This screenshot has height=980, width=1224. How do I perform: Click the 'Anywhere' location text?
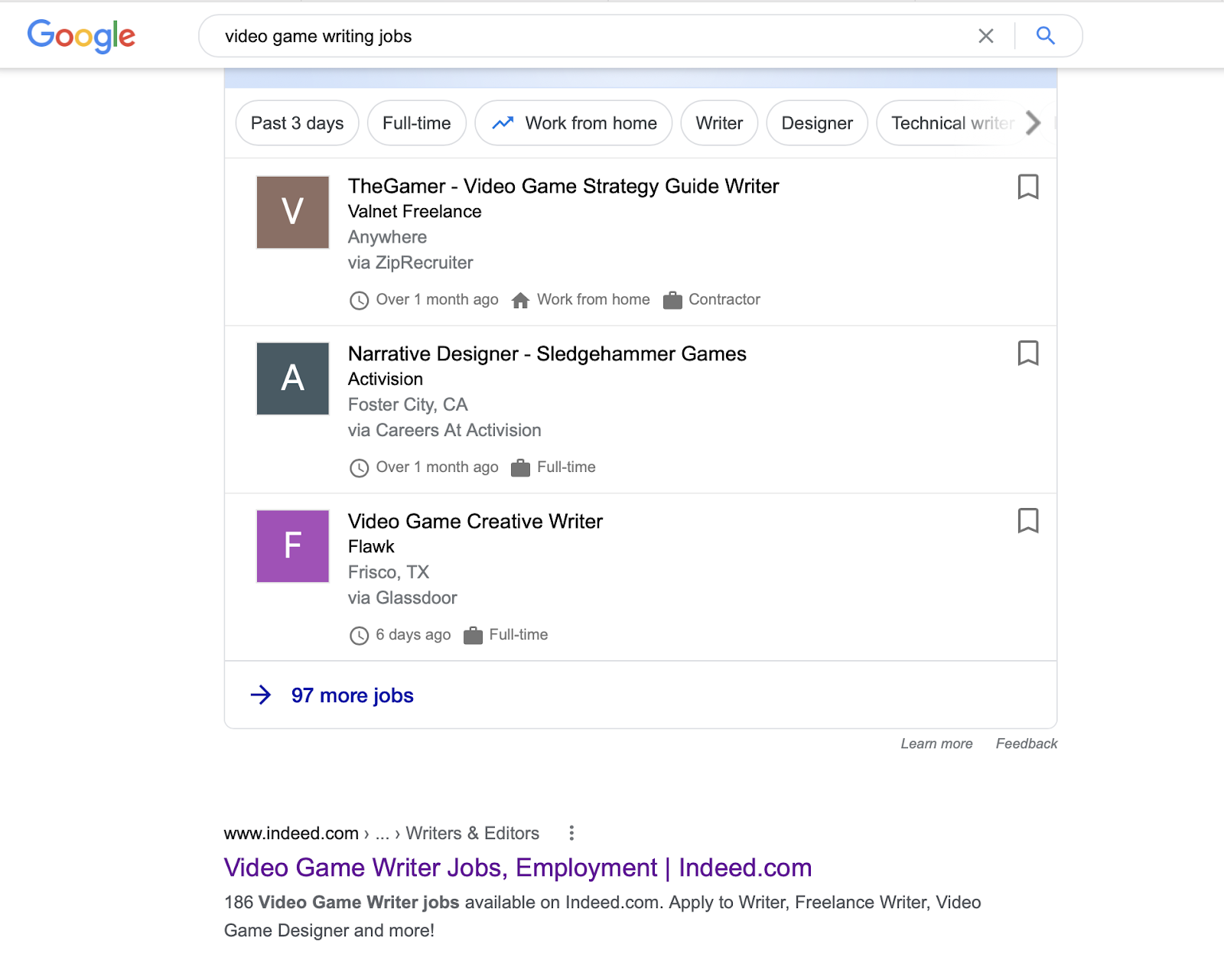pyautogui.click(x=387, y=237)
